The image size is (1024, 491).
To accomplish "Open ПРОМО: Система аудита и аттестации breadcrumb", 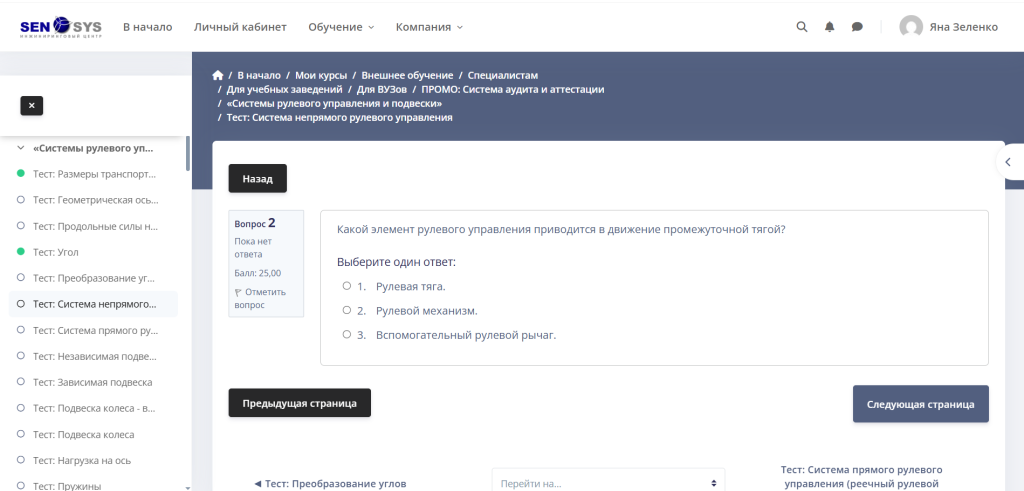I will pos(513,89).
